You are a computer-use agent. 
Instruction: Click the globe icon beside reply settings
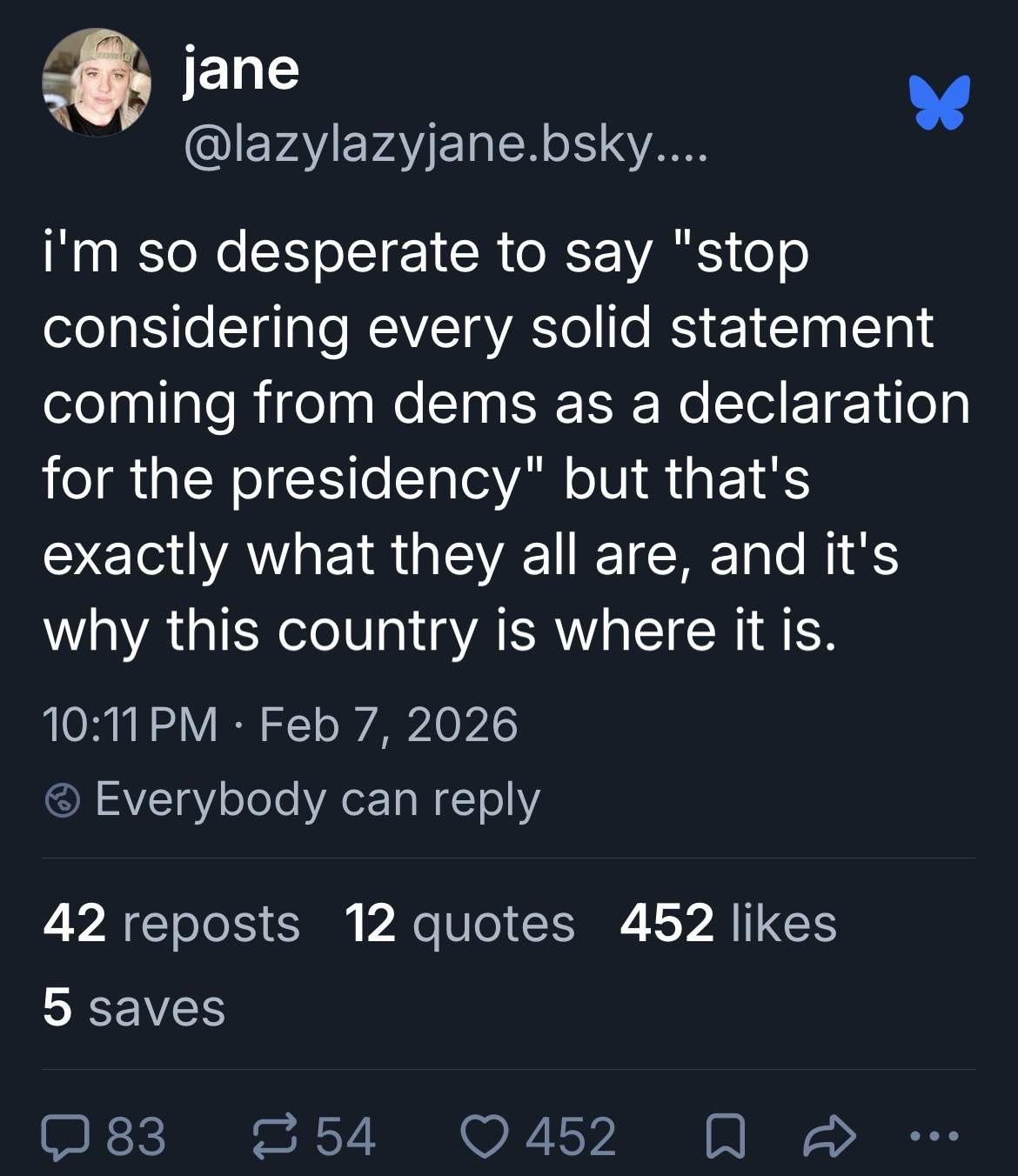click(62, 800)
